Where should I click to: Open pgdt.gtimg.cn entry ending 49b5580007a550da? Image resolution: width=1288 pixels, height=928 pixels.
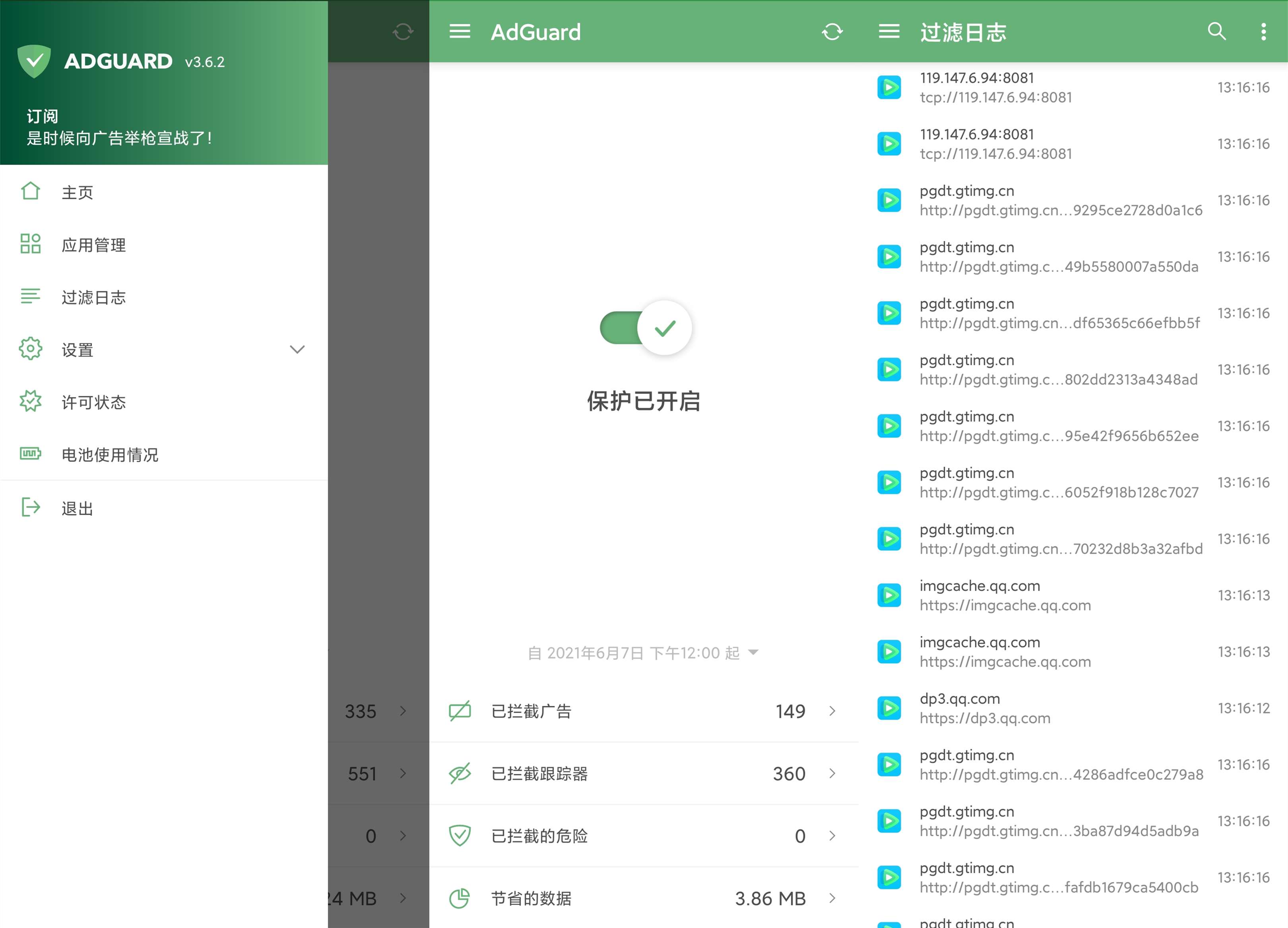1073,256
